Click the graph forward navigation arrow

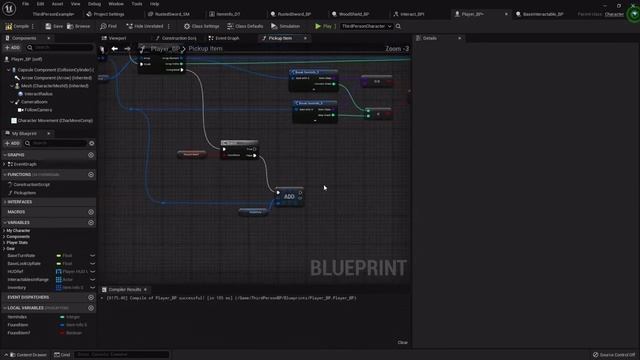pyautogui.click(x=127, y=49)
